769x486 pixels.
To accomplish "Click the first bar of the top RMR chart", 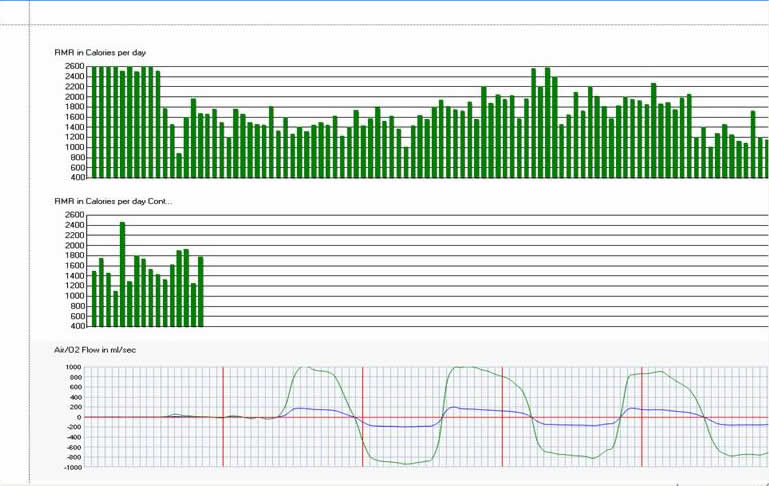I will (x=94, y=122).
